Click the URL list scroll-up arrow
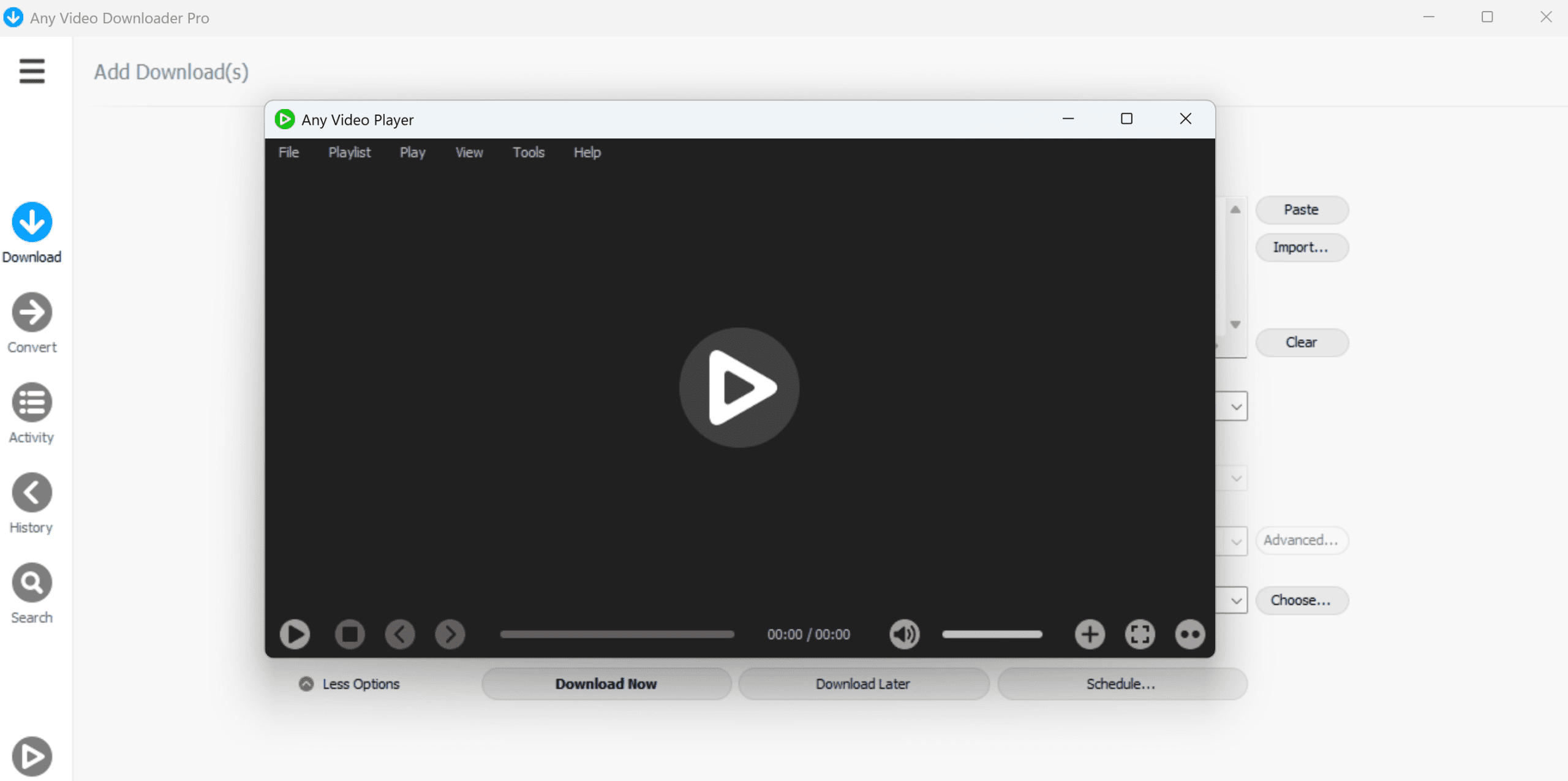Image resolution: width=1568 pixels, height=781 pixels. coord(1235,209)
